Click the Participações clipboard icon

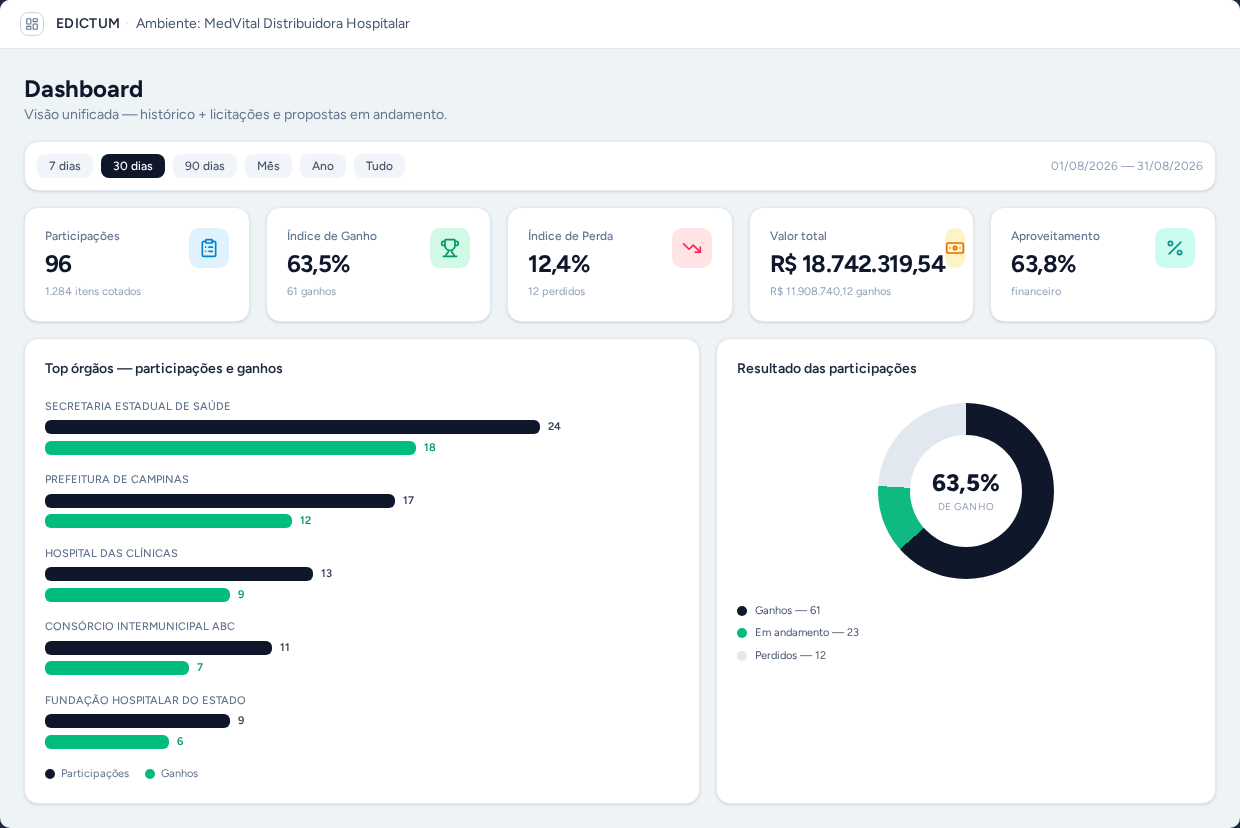[209, 248]
